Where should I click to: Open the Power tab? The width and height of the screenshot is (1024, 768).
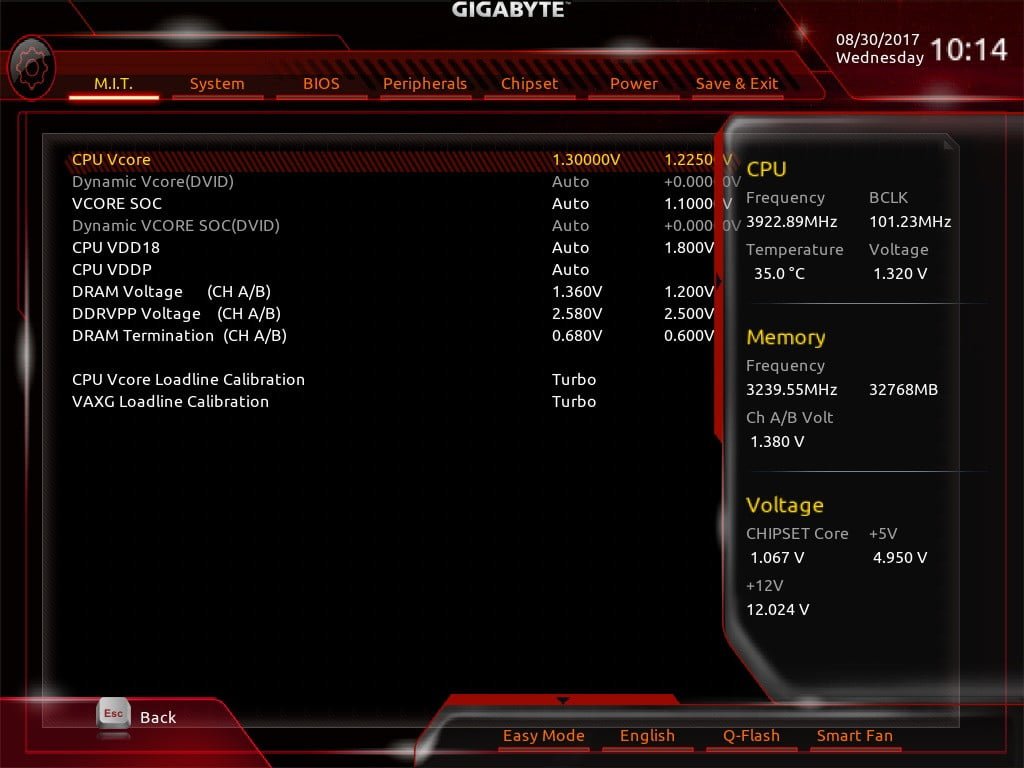pyautogui.click(x=634, y=84)
